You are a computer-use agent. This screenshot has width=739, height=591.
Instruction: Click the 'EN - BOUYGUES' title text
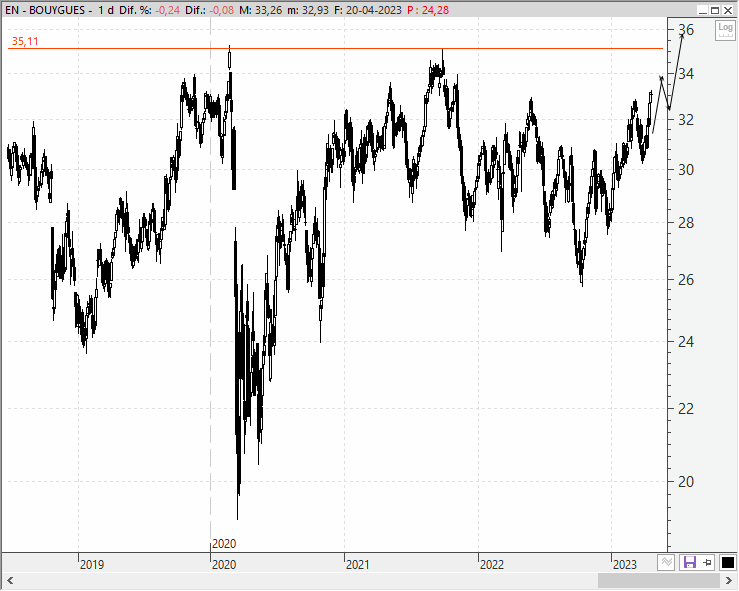[45, 10]
